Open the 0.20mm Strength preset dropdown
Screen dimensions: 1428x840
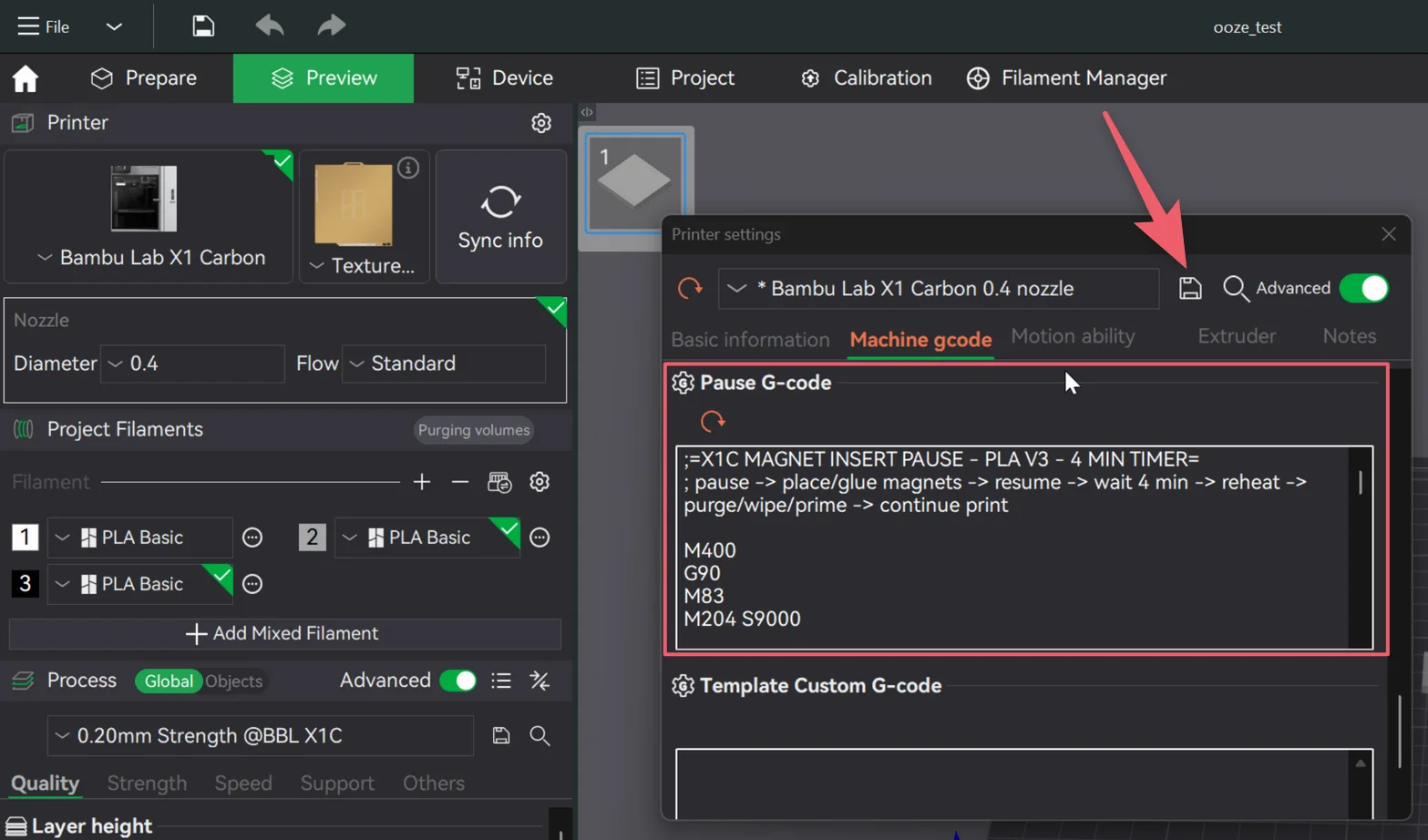pos(261,736)
